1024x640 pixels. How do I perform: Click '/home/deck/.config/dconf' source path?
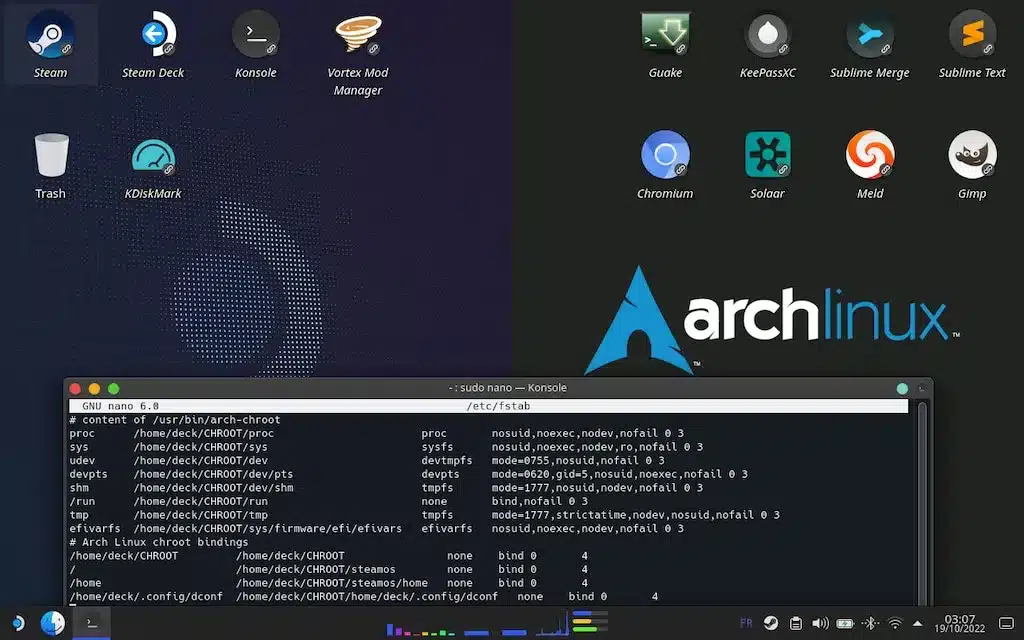[146, 597]
